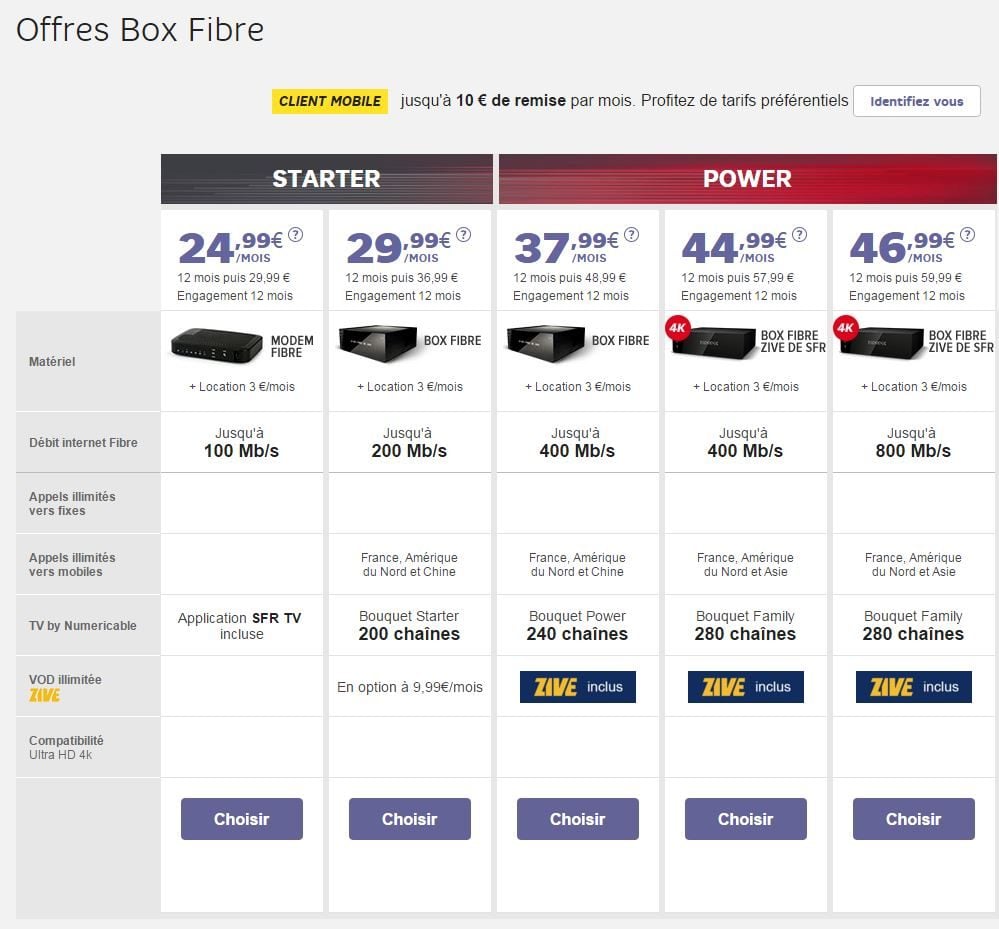Select the Box Fibre image in the 29,99€ offer
Image resolution: width=999 pixels, height=929 pixels.
[377, 342]
